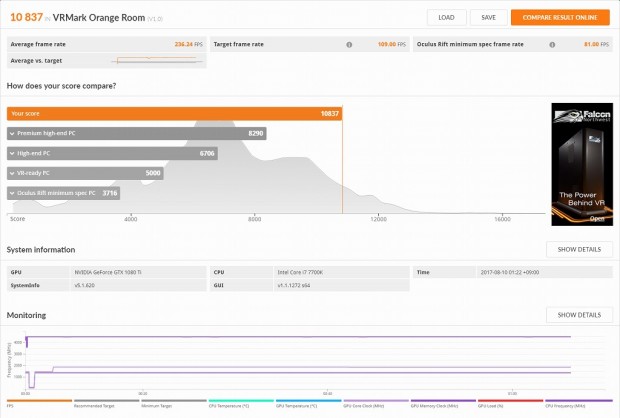Screen dimensions: 620x418
Task: Open Compare Result Online
Action: pos(560,18)
